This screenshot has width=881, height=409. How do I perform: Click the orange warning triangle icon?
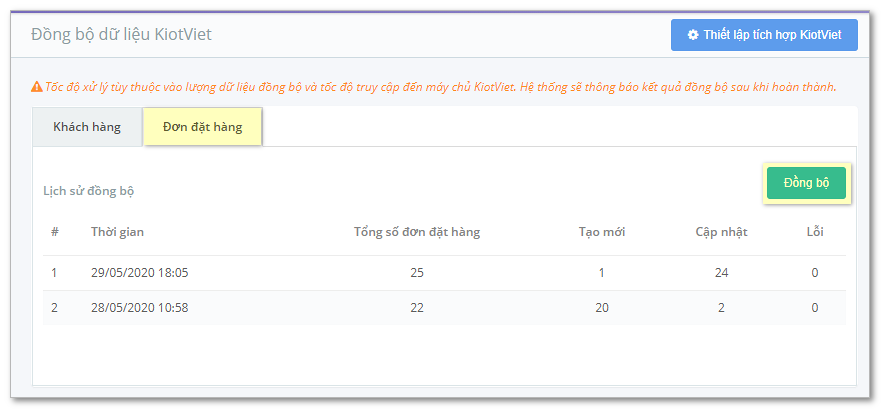coord(37,87)
